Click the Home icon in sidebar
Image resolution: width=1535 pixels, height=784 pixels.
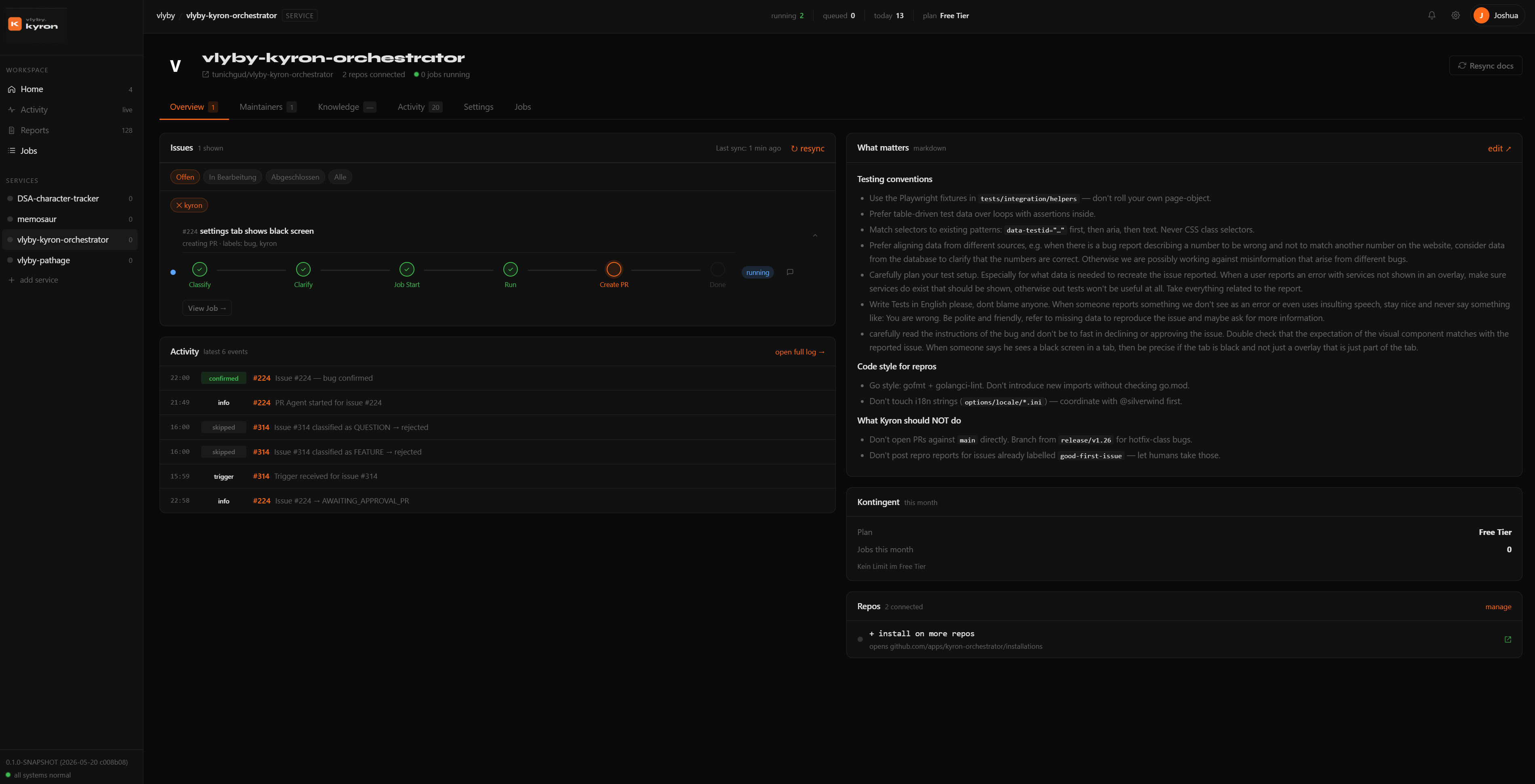click(11, 89)
